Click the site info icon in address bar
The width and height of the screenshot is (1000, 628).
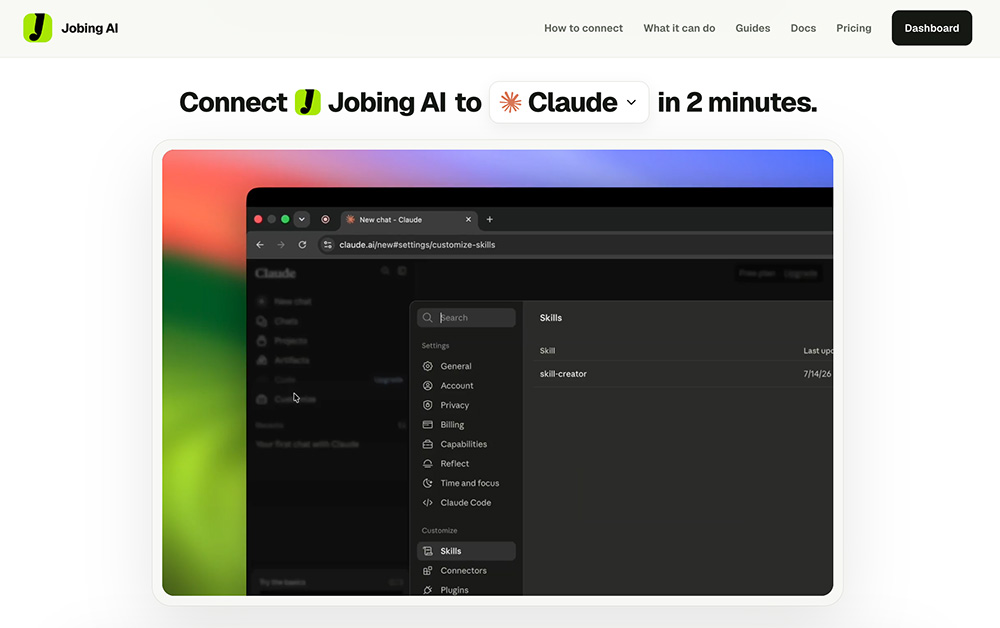pyautogui.click(x=327, y=245)
